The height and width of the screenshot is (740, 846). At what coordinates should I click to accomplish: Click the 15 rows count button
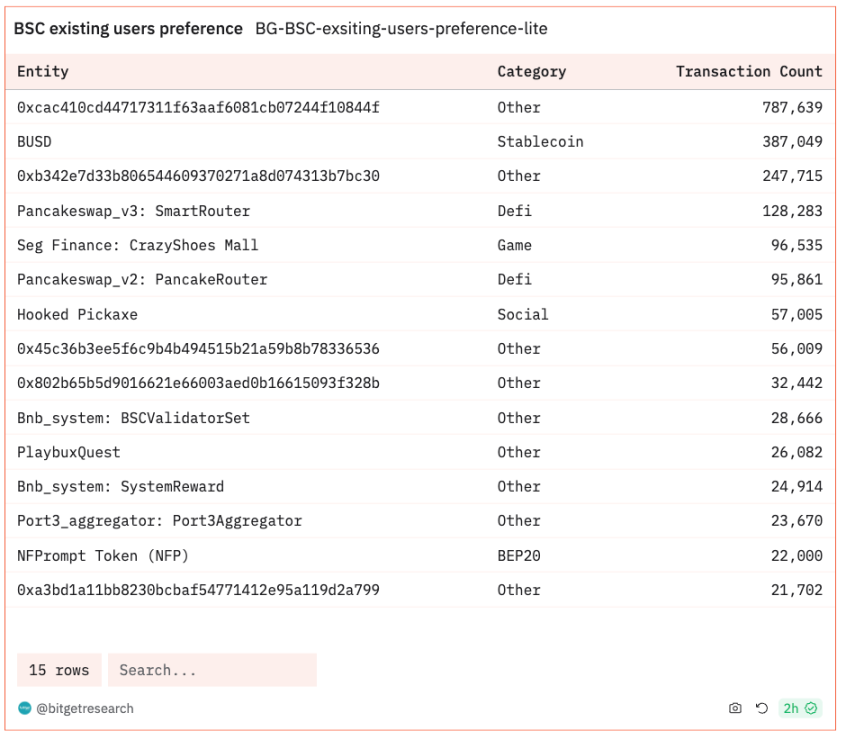59,670
